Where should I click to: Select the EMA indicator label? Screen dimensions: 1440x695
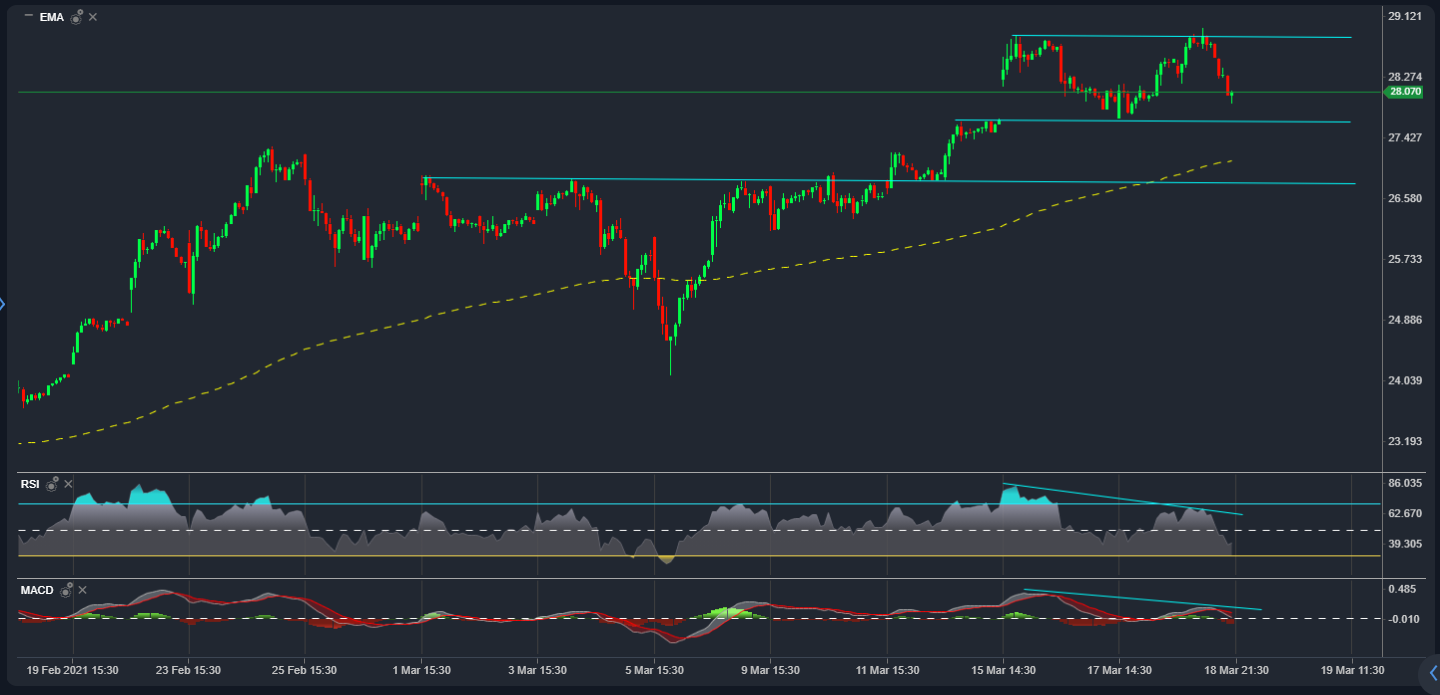pyautogui.click(x=51, y=17)
